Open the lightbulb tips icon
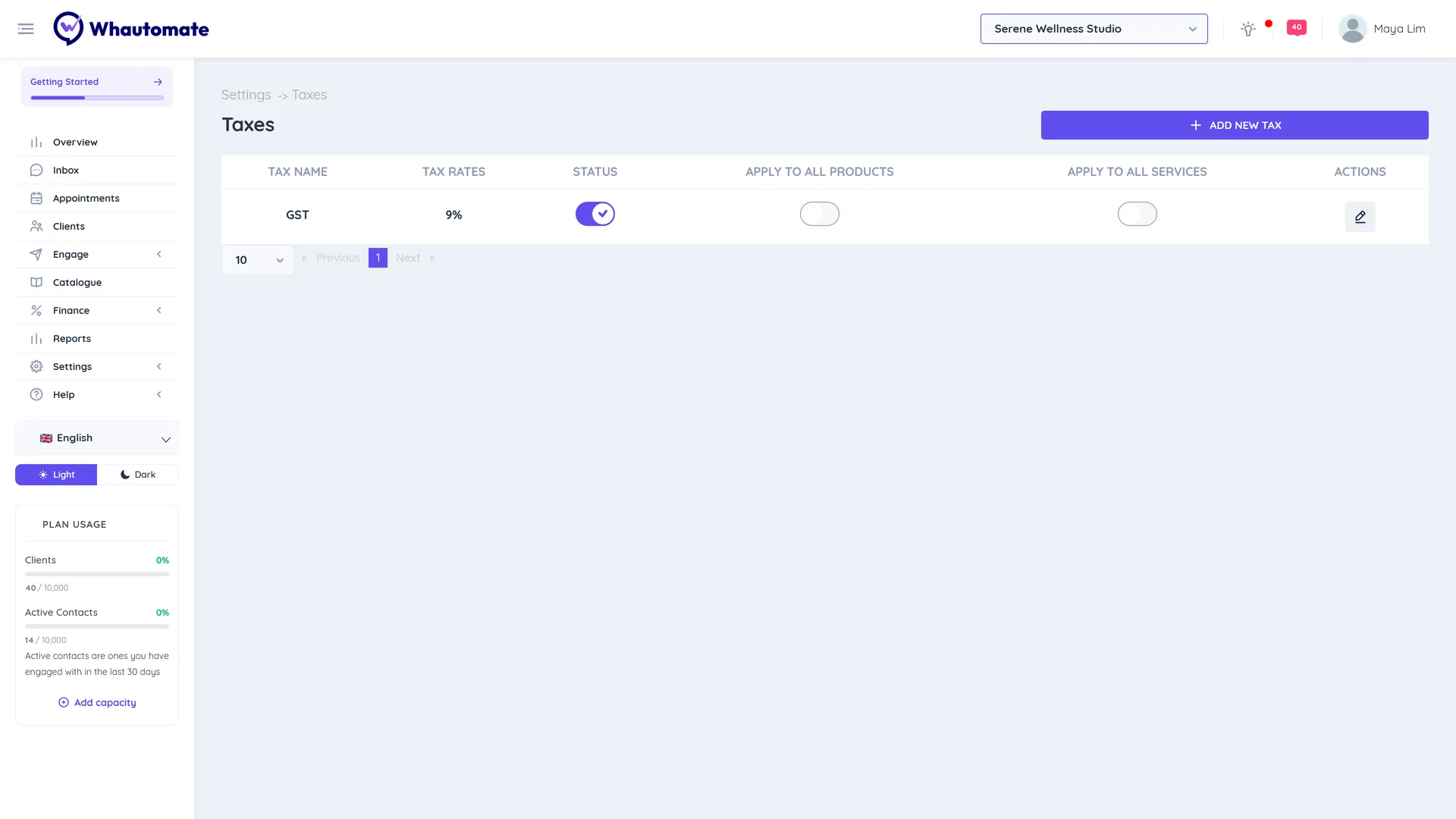 (1247, 29)
